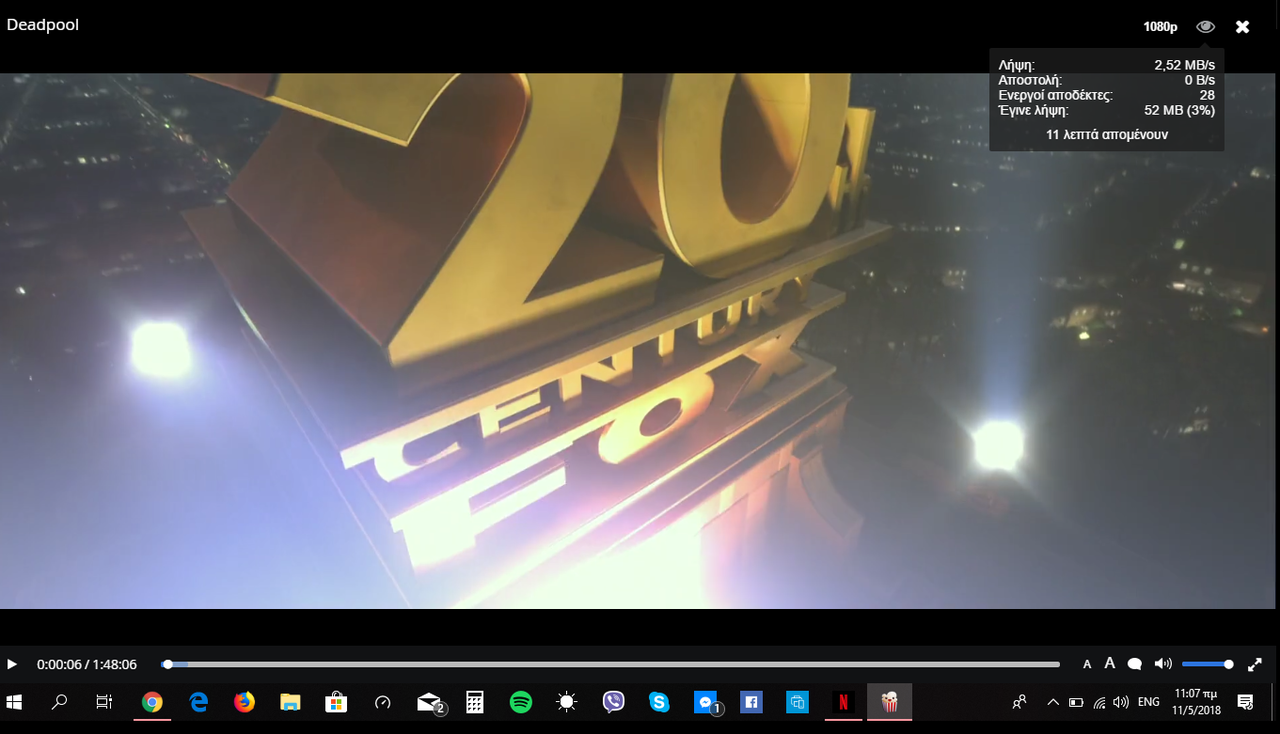
Task: Open the system volume tray icon
Action: point(1121,702)
